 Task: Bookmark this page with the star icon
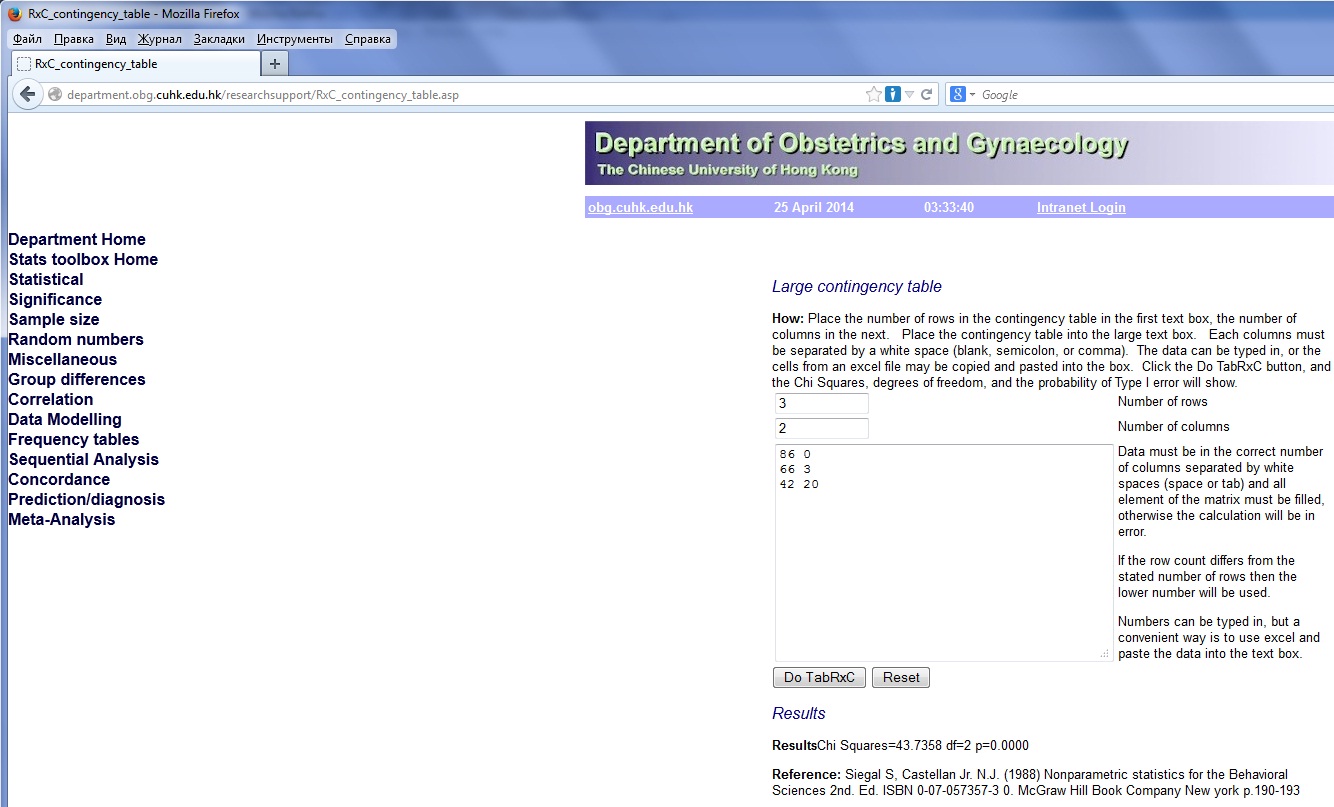[873, 95]
